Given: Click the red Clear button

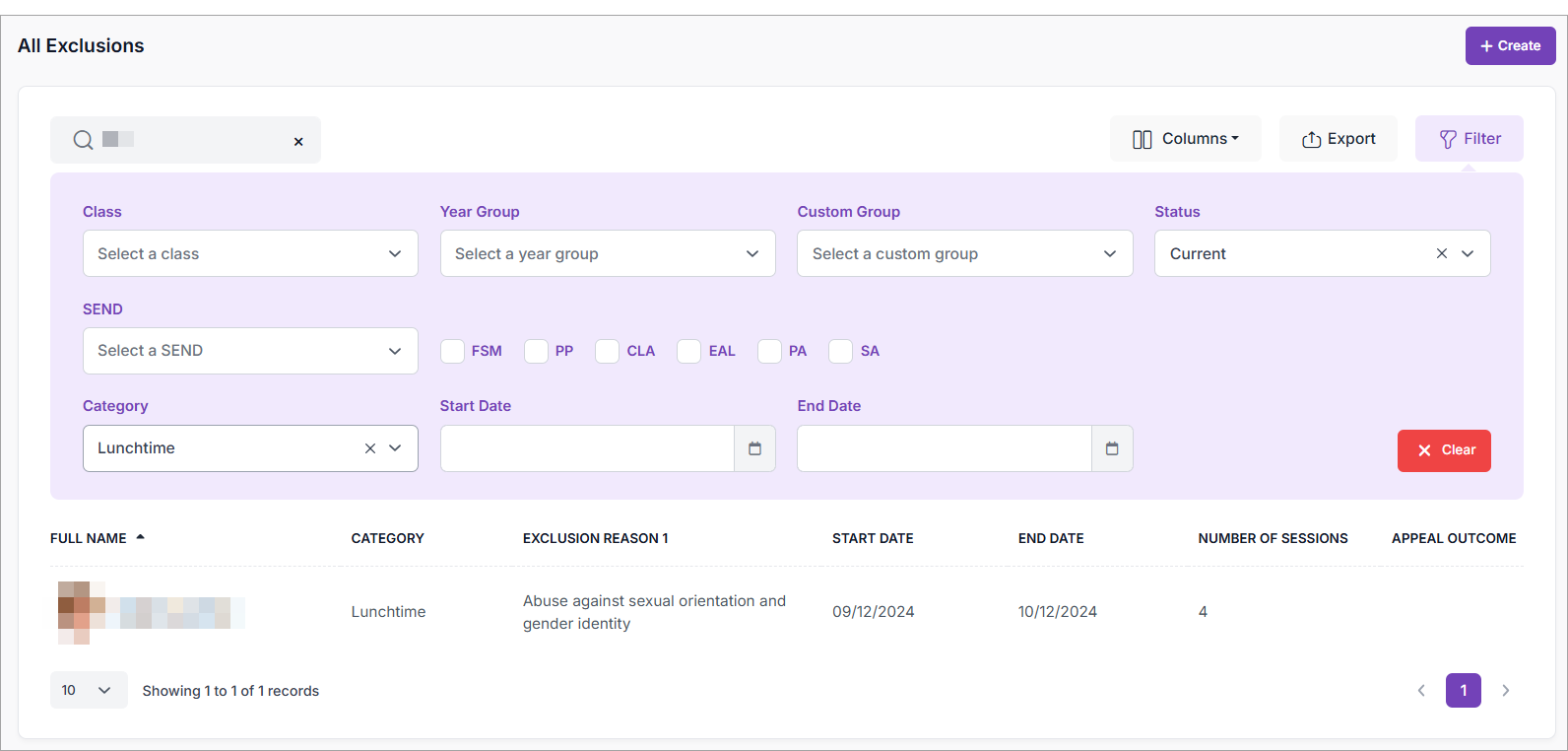Looking at the screenshot, I should [1443, 450].
